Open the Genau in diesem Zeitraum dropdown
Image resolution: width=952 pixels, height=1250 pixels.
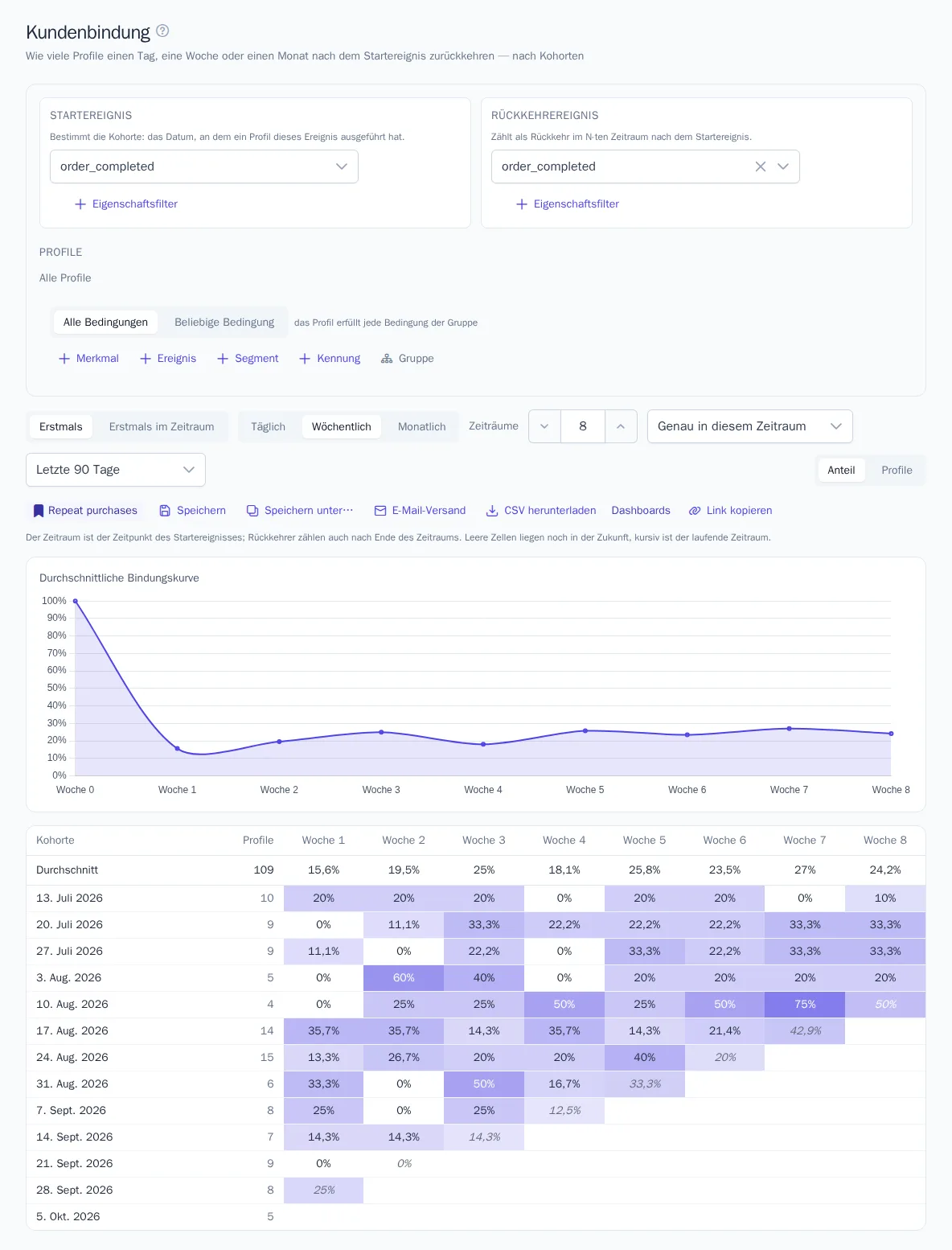(x=750, y=426)
